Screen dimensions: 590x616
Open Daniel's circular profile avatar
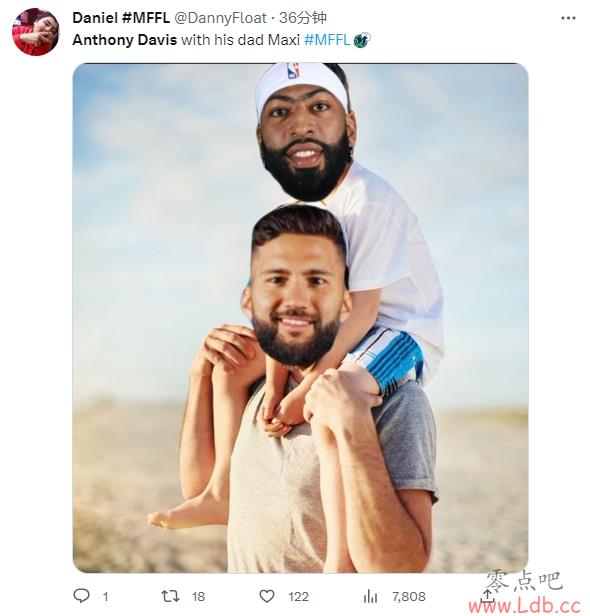pos(36,31)
